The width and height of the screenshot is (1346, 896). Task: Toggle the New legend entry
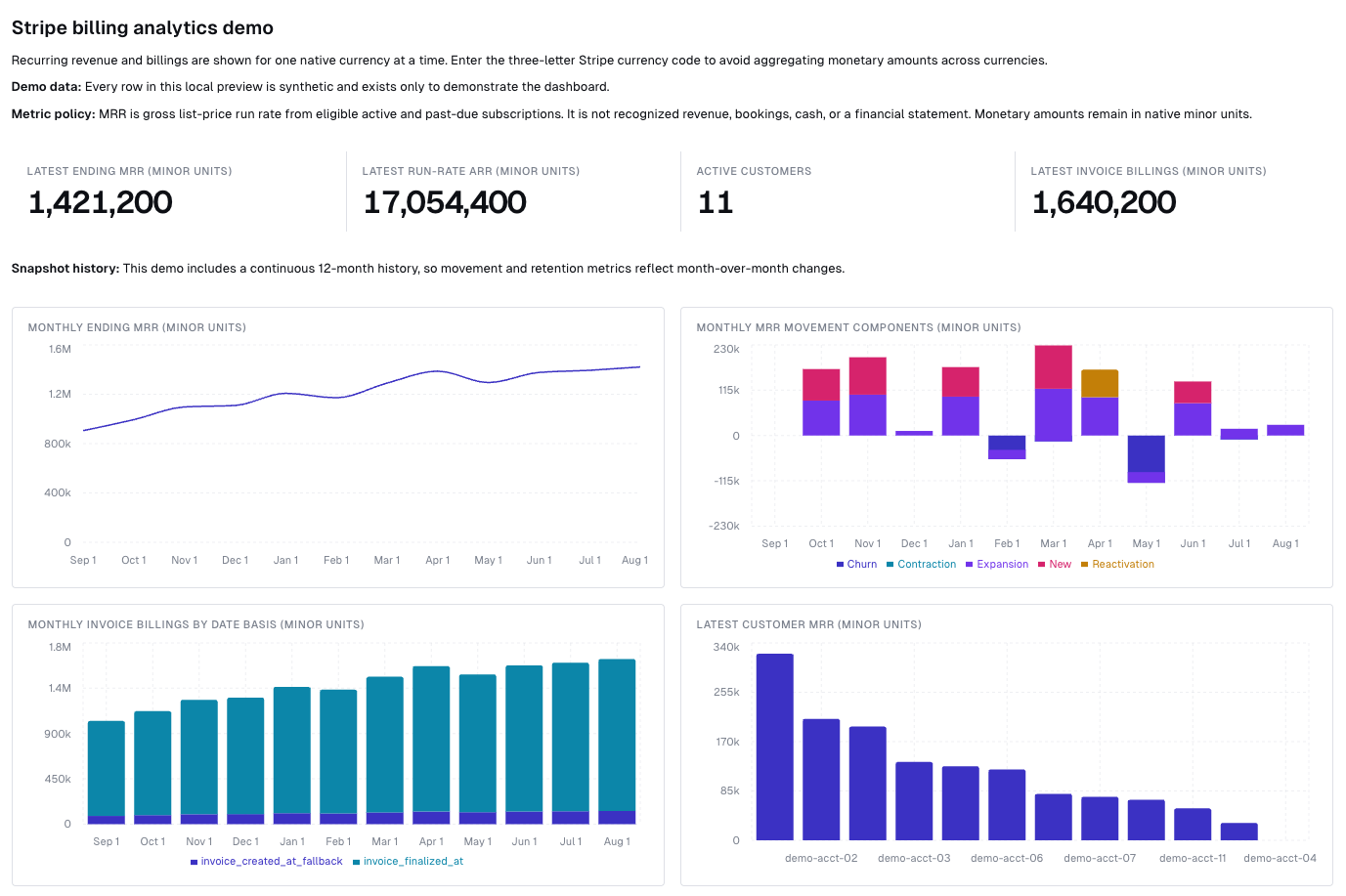[x=1055, y=564]
